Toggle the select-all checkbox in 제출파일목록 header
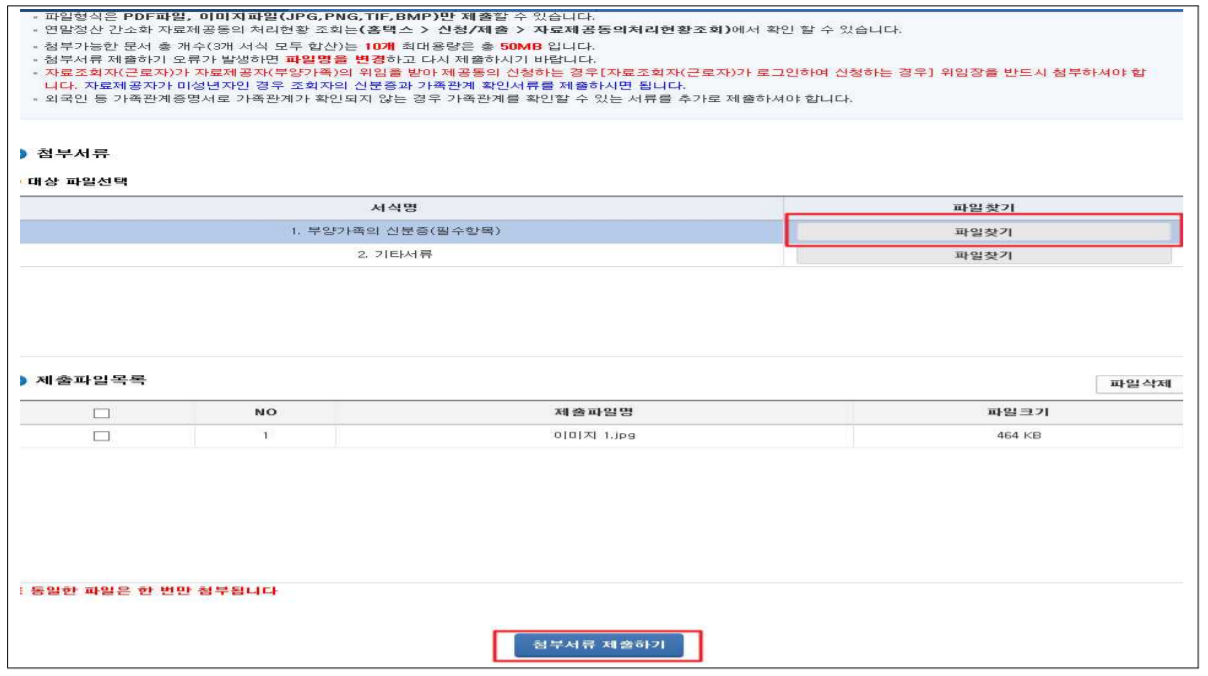 (x=100, y=413)
